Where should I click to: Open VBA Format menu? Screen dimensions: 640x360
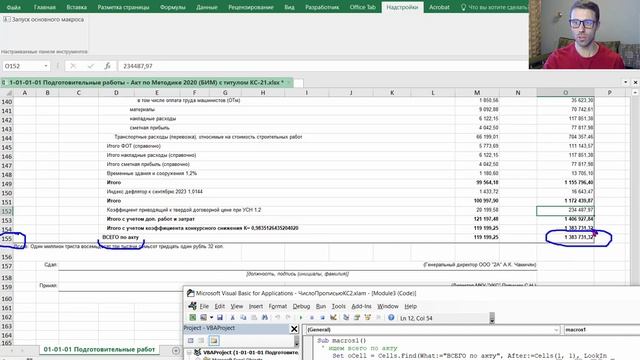click(278, 306)
